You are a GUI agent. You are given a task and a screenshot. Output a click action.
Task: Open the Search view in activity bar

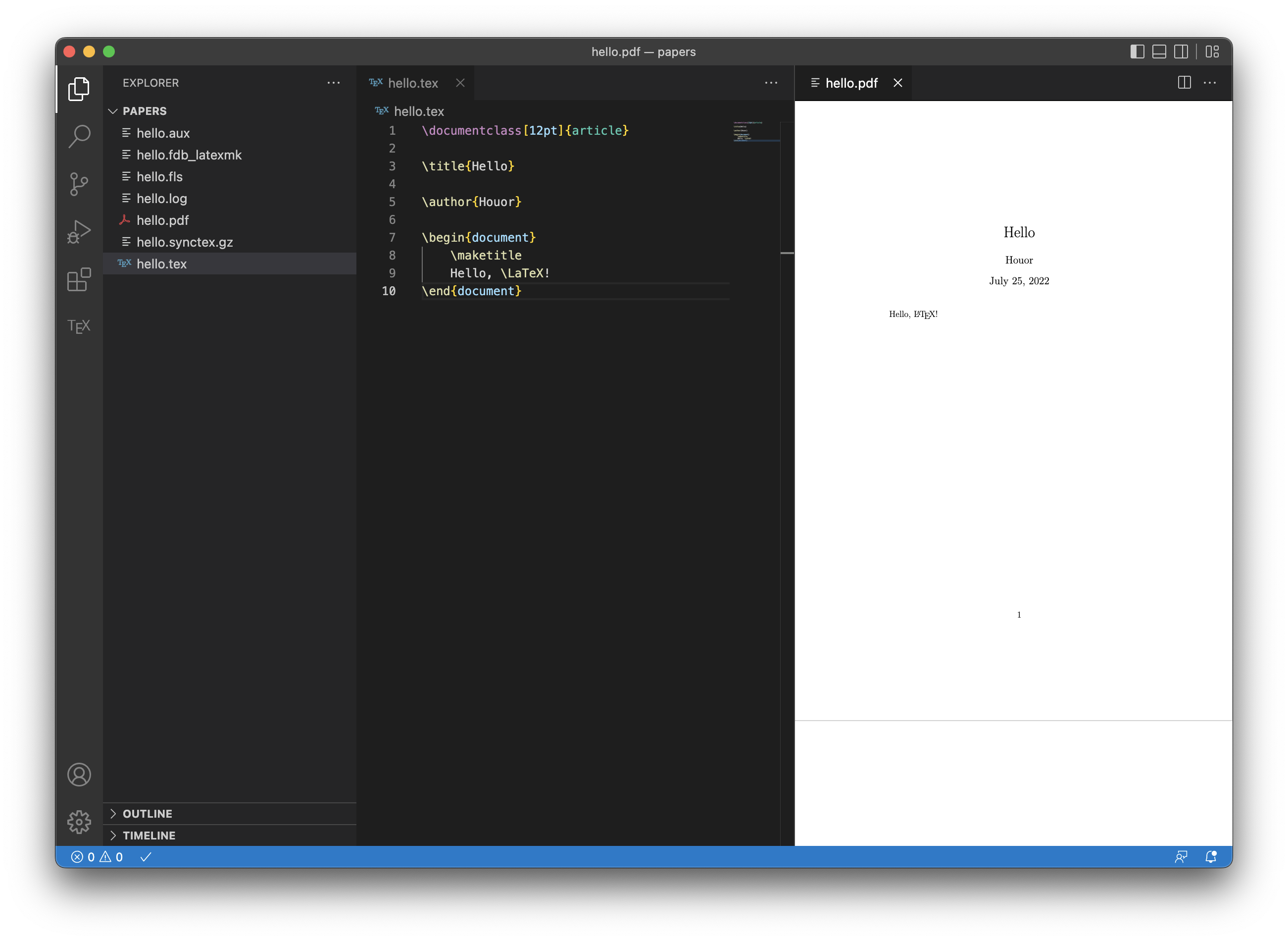click(79, 136)
